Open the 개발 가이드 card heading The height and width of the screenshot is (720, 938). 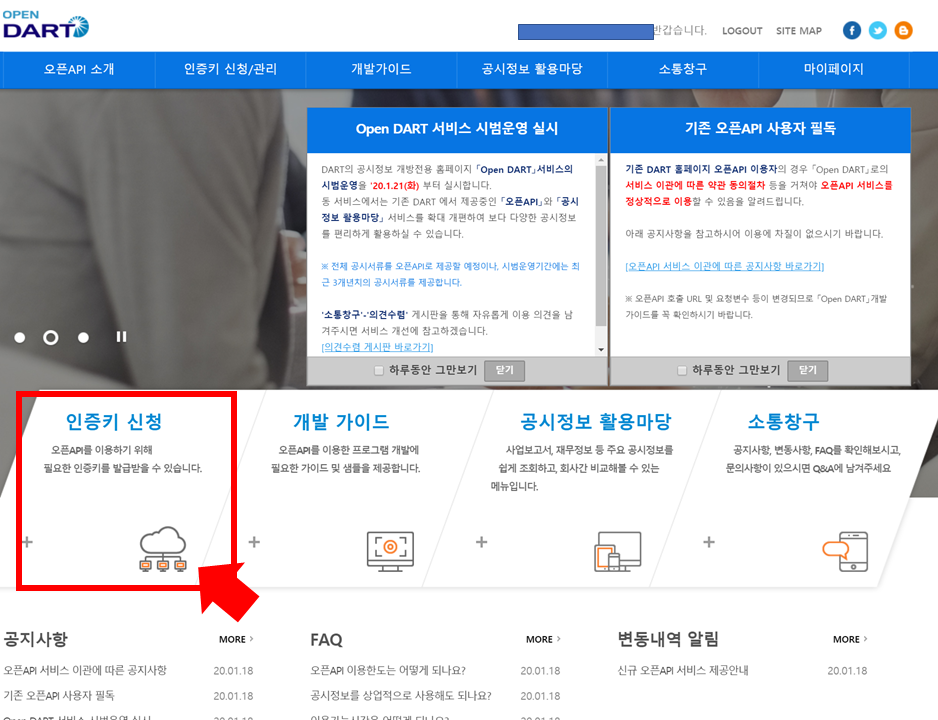pos(341,422)
